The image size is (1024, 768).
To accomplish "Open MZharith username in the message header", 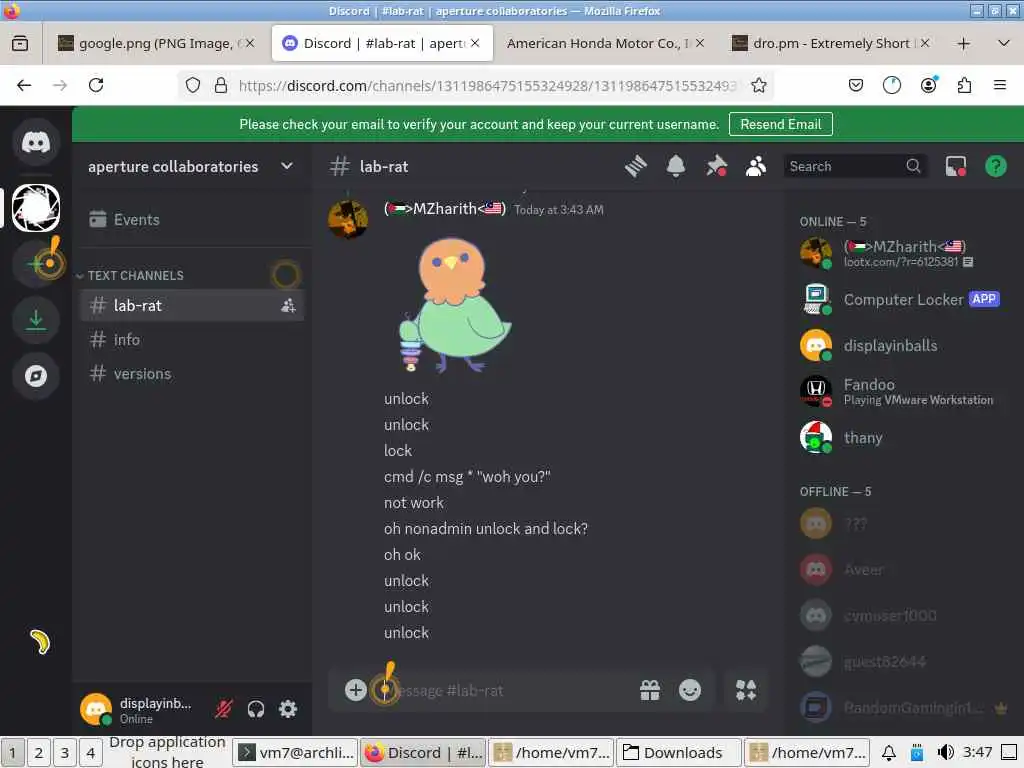I will click(445, 209).
